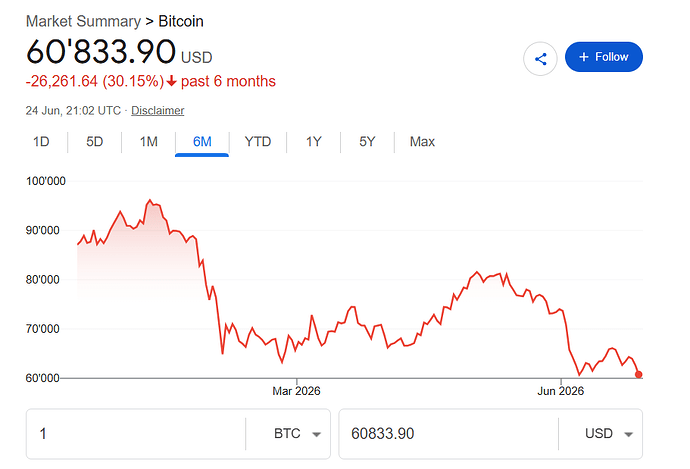Select the 1M time range
The image size is (690, 469).
coord(149,142)
